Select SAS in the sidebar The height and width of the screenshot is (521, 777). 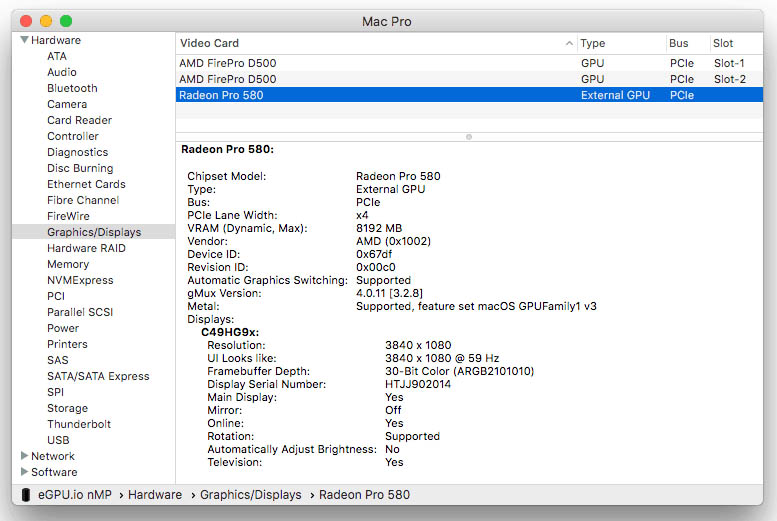58,360
